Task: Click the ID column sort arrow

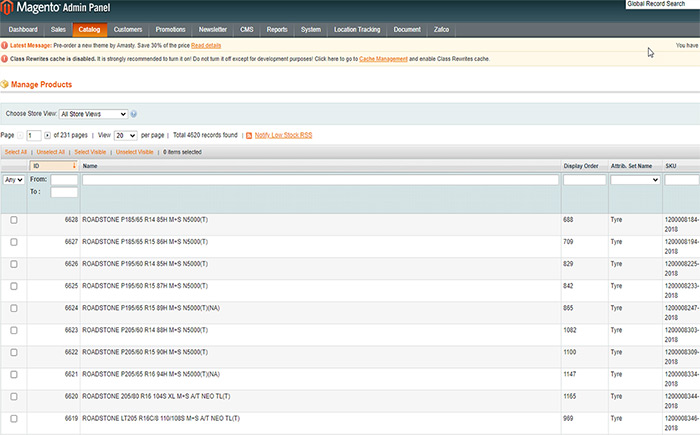Action: pyautogui.click(x=74, y=166)
